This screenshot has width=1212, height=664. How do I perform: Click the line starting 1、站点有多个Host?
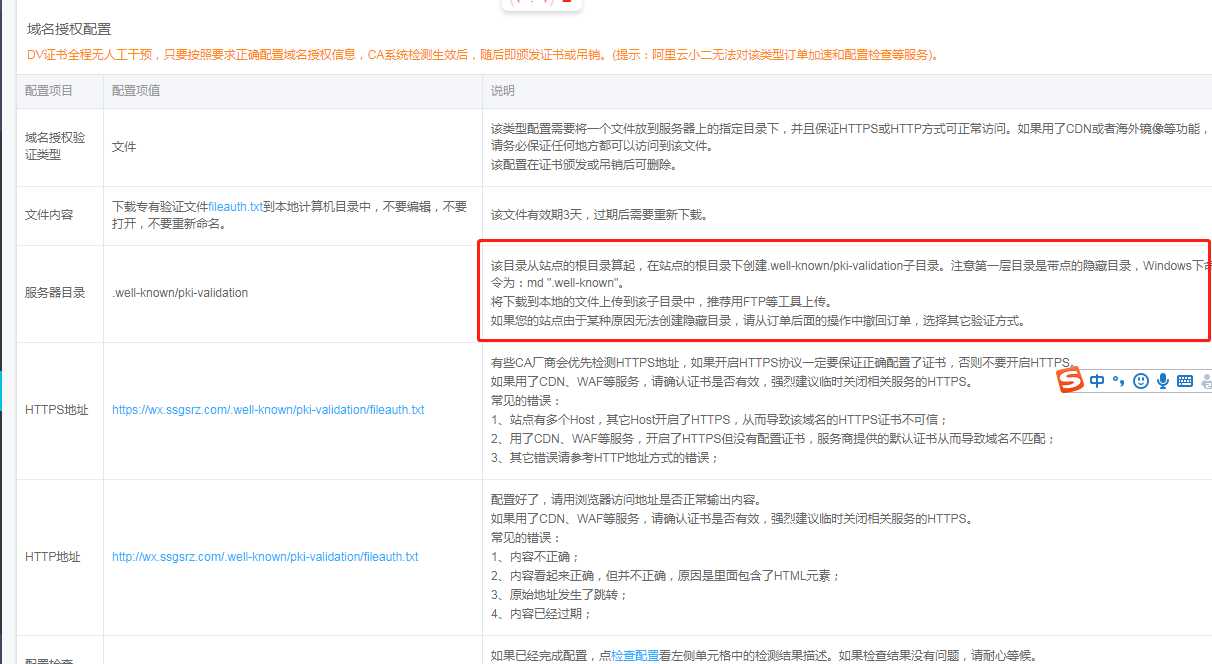click(719, 420)
